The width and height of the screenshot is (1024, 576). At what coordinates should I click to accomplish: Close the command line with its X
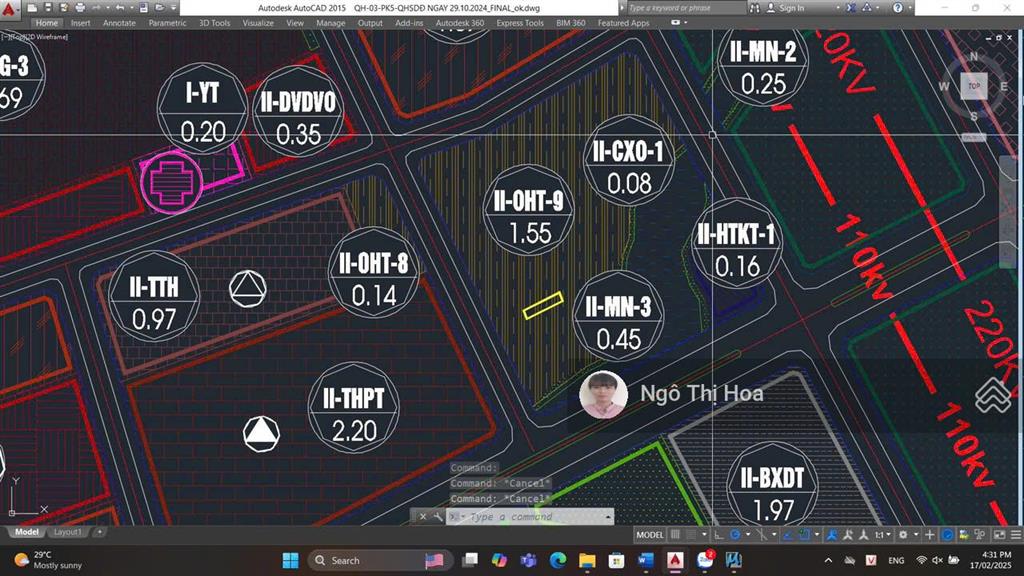(x=423, y=517)
